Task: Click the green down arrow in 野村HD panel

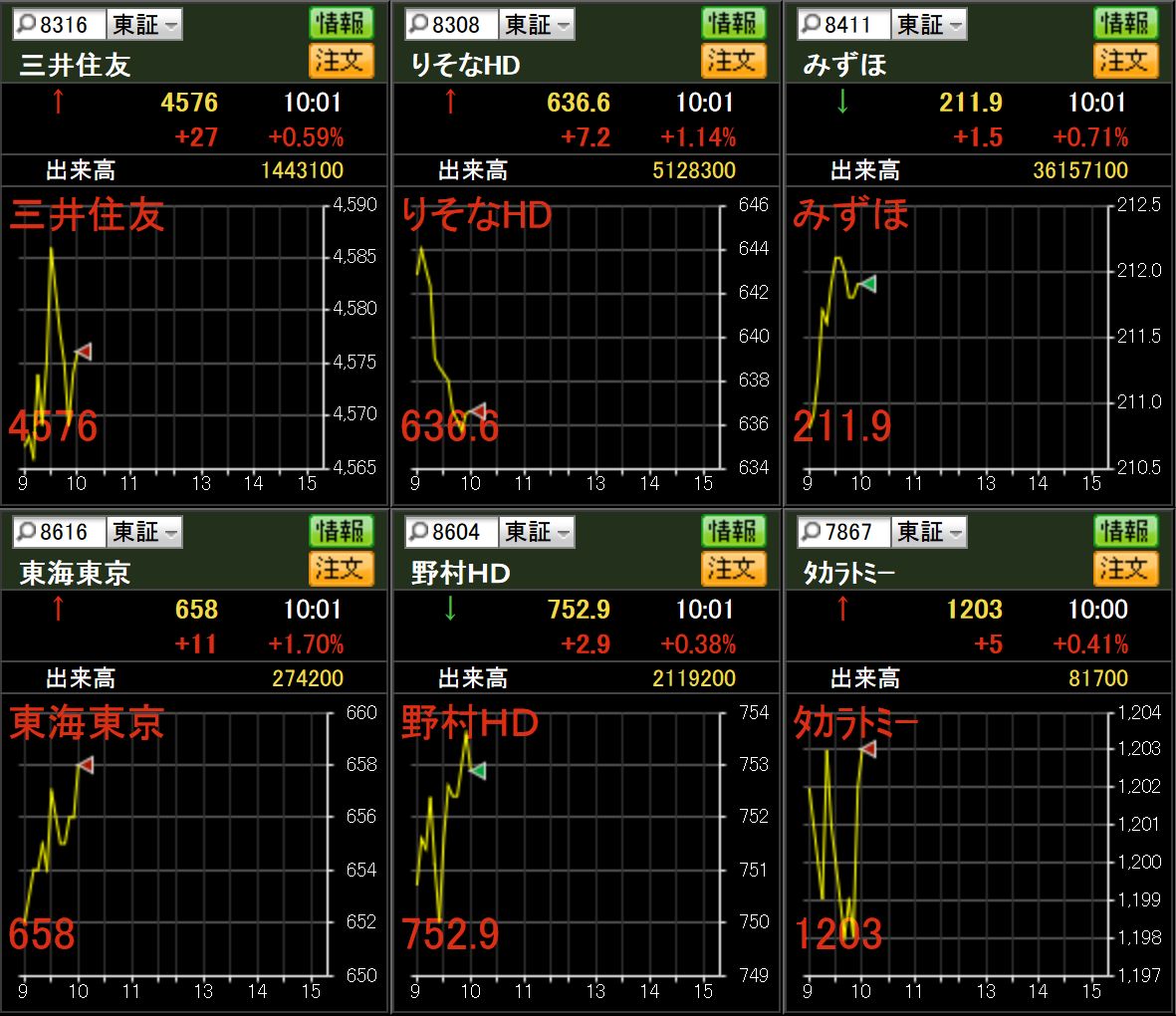Action: 450,608
